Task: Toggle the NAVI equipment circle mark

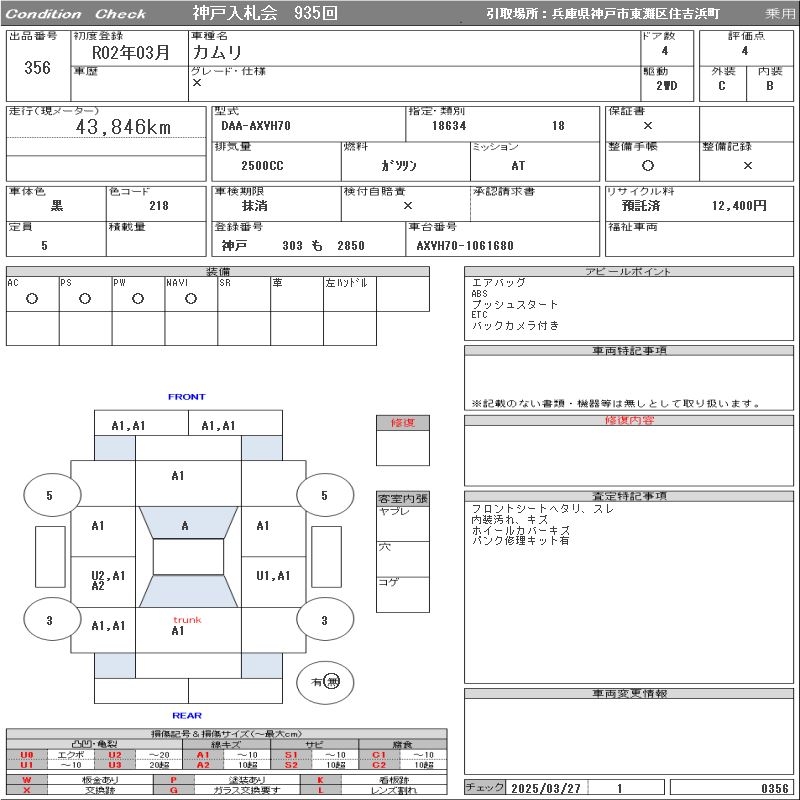Action: coord(191,299)
